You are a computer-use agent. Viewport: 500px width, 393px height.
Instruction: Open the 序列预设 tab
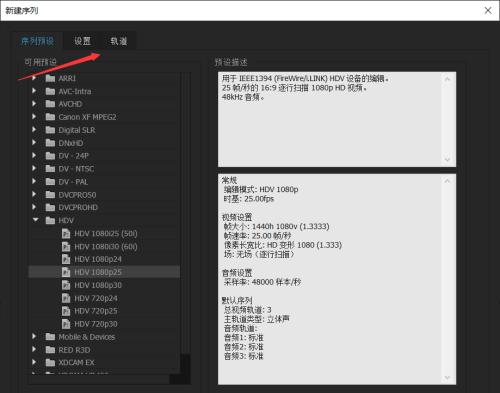pos(37,41)
